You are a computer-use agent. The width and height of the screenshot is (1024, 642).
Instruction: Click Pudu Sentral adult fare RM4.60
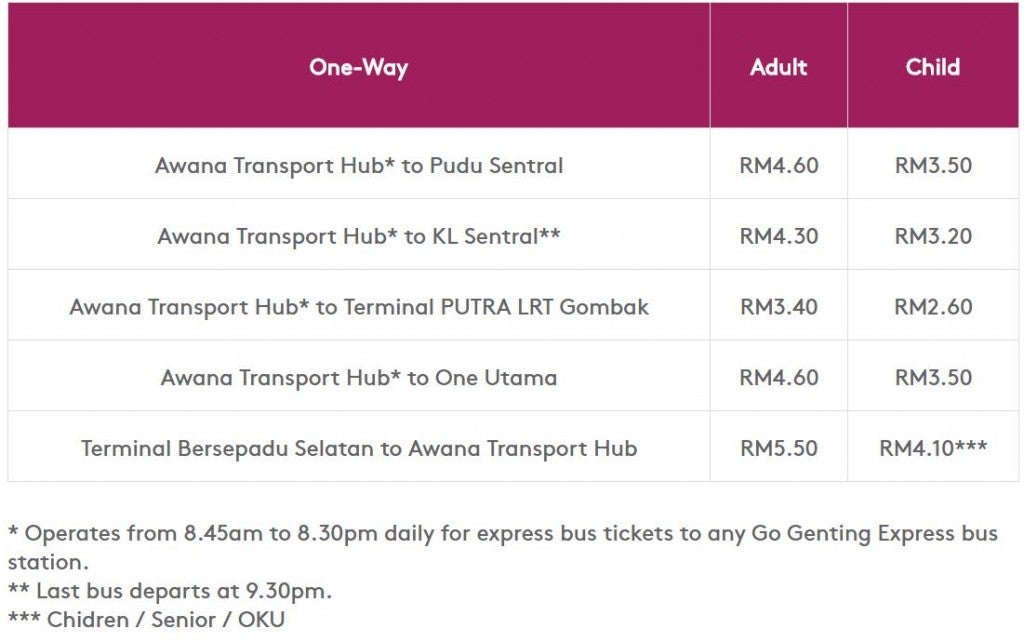[778, 165]
